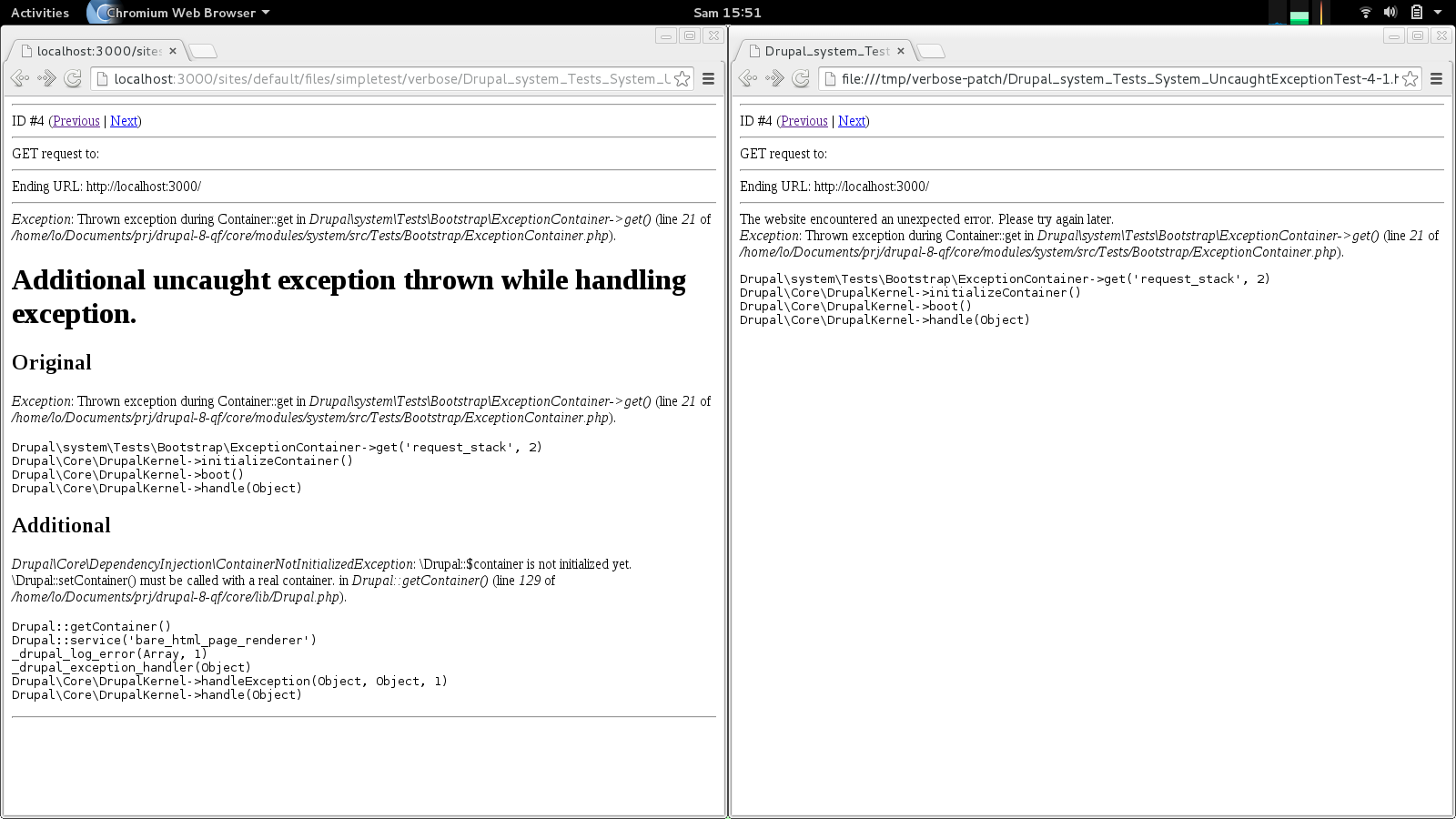Minimize the right browser window
Viewport: 1456px width, 819px height.
(x=1394, y=35)
